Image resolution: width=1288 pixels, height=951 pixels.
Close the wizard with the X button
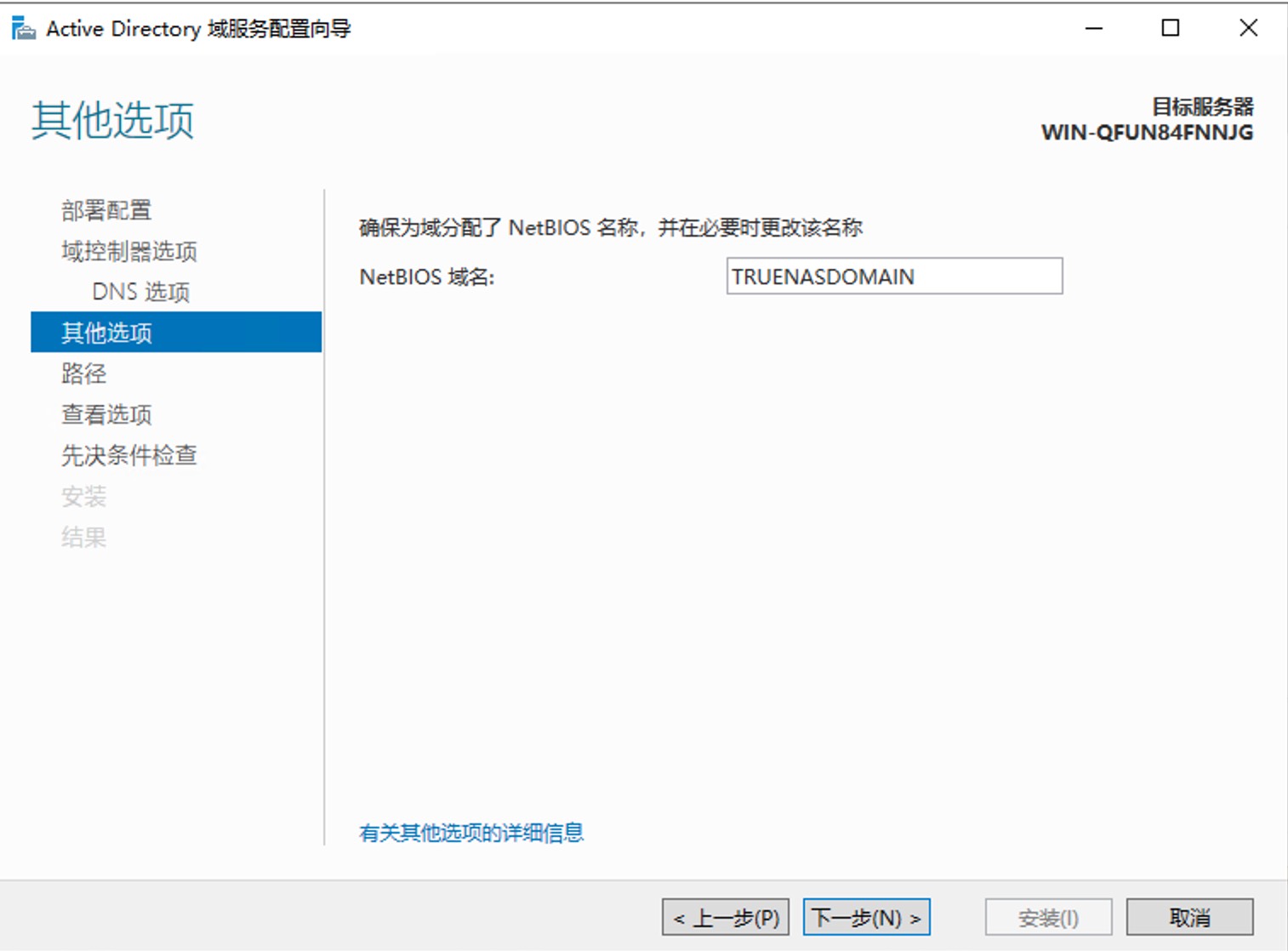coord(1248,29)
